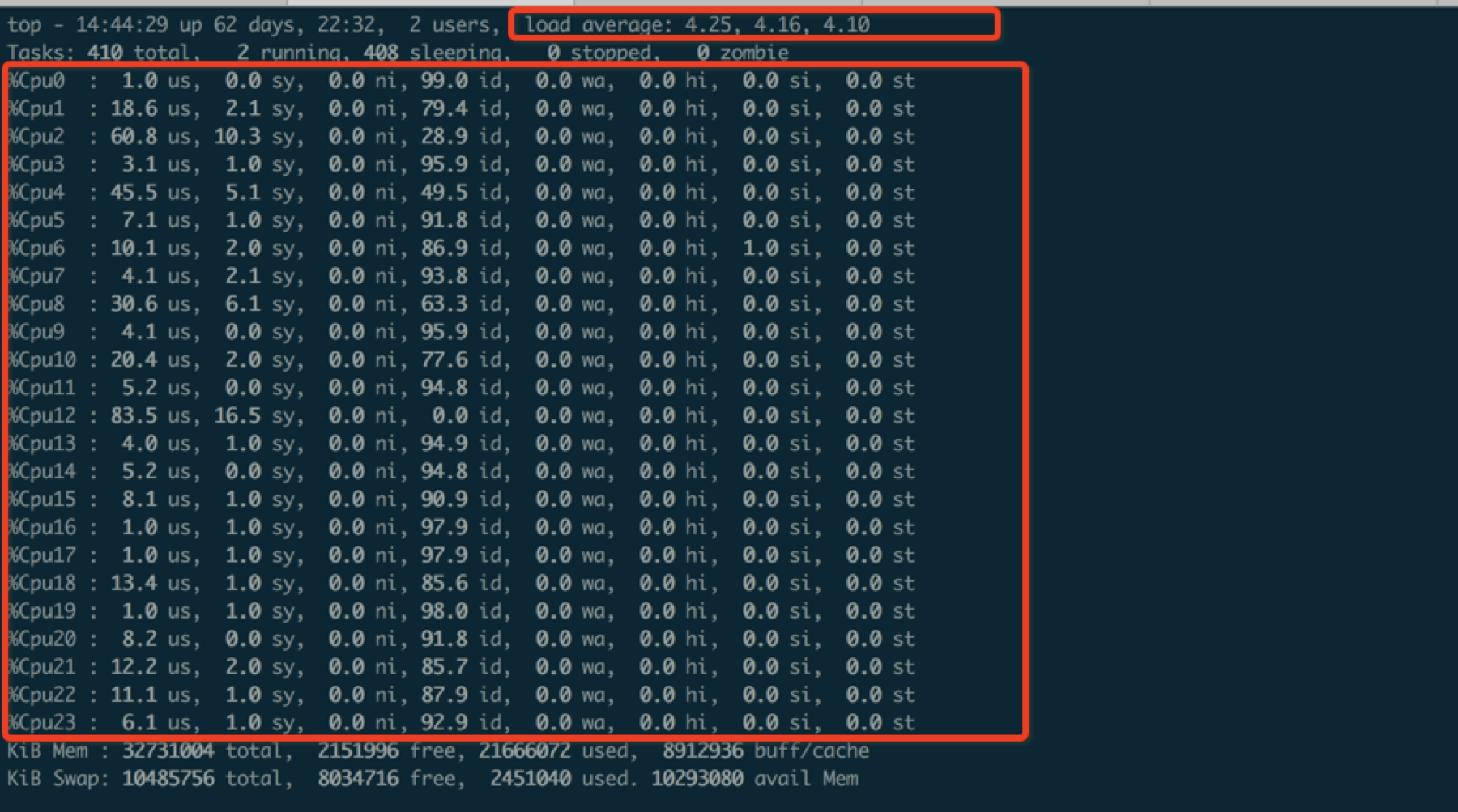
Task: Click the 63.3 id value of Cpu8
Action: click(444, 304)
